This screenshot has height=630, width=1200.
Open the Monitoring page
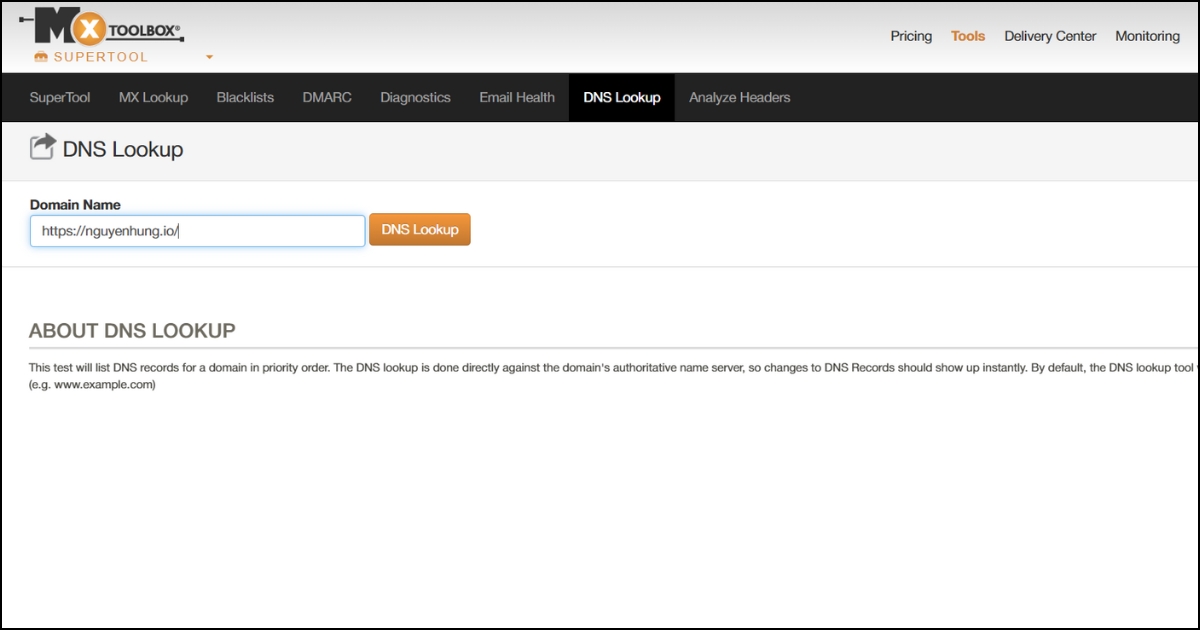pyautogui.click(x=1147, y=36)
